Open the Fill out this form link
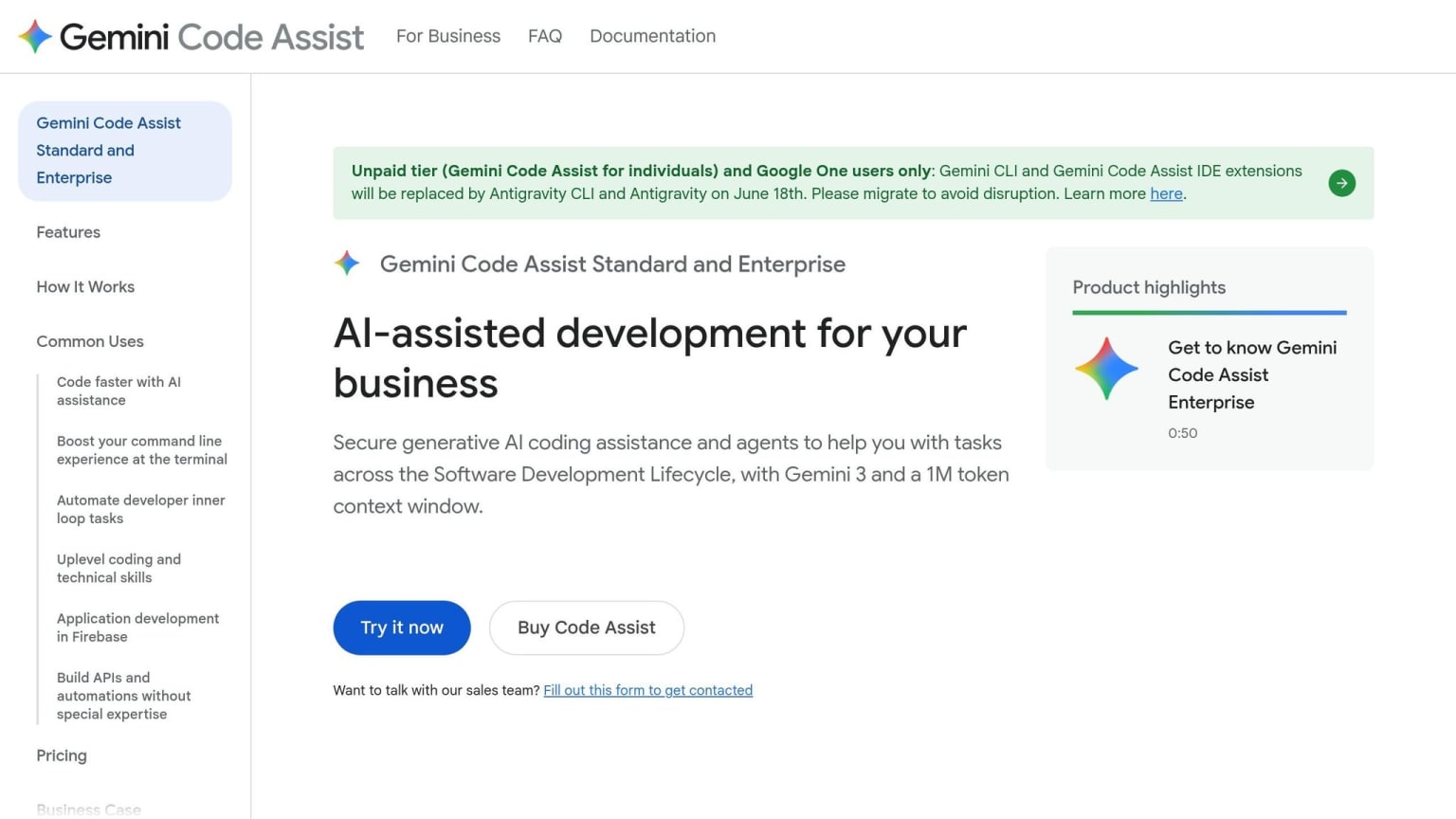Viewport: 1456px width, 819px height. coord(648,690)
